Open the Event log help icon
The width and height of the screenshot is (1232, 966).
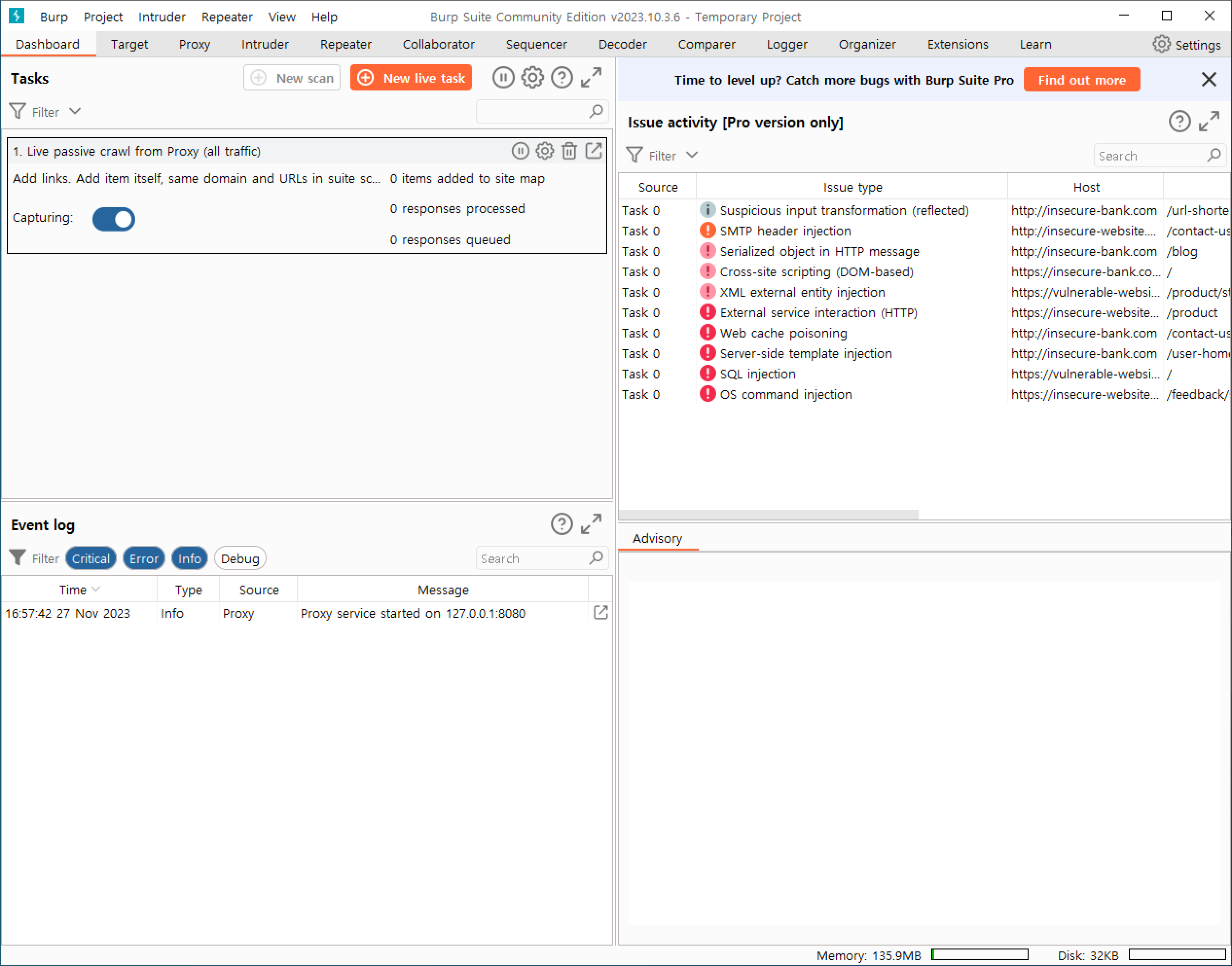pyautogui.click(x=562, y=524)
